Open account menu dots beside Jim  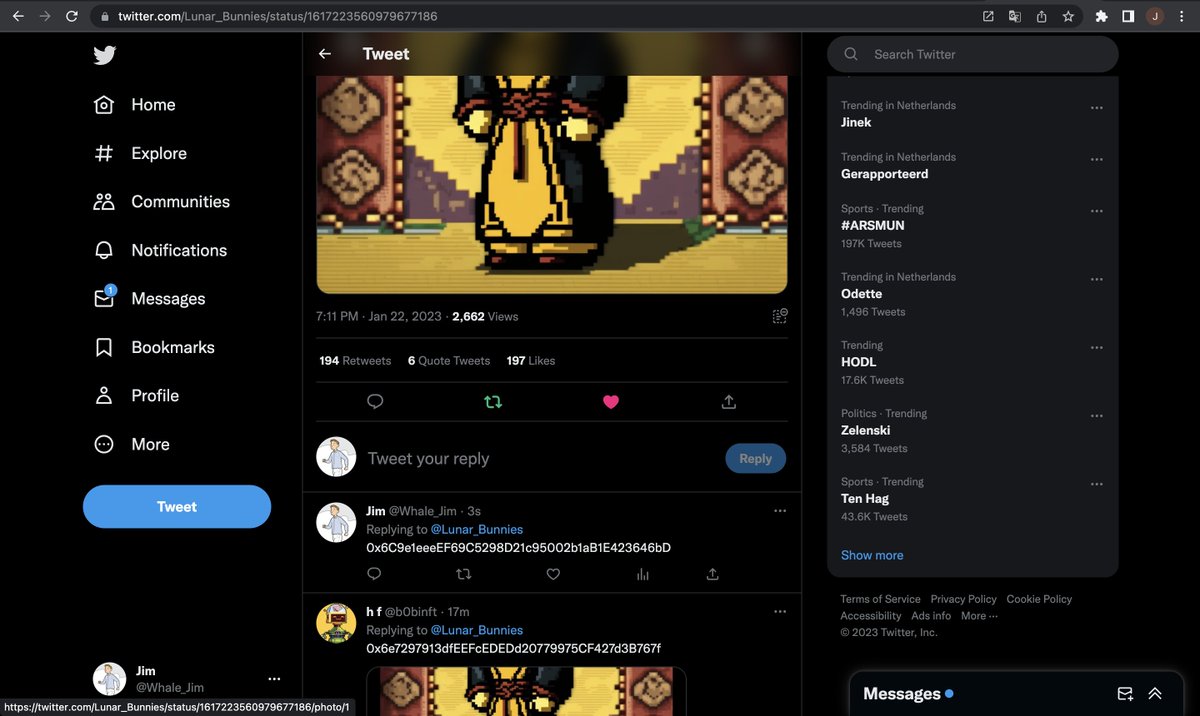coord(274,679)
